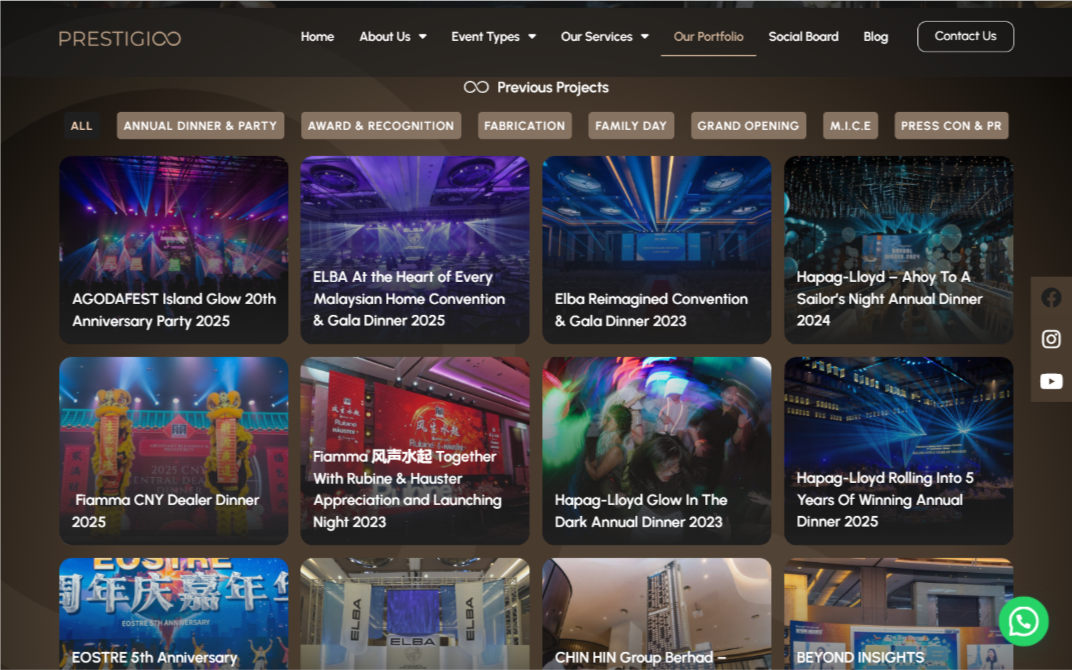Open AGODAFEST Island Glow 20th Anniversary project
Screen dimensions: 1072x670
(x=173, y=250)
